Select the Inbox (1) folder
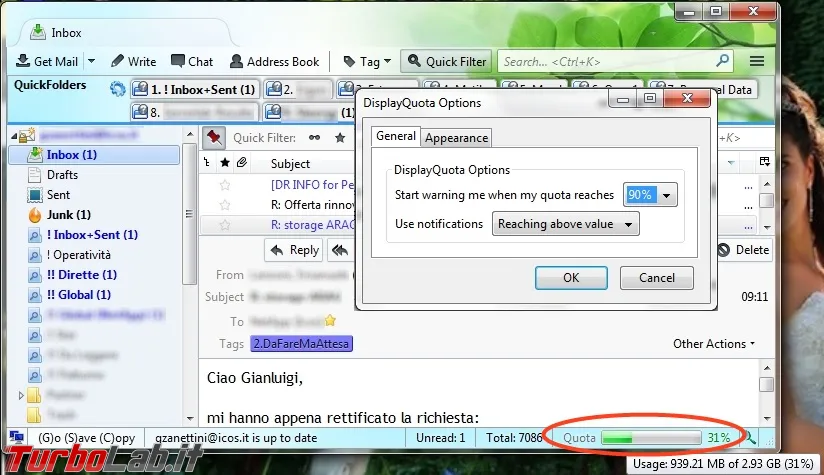 [x=95, y=154]
